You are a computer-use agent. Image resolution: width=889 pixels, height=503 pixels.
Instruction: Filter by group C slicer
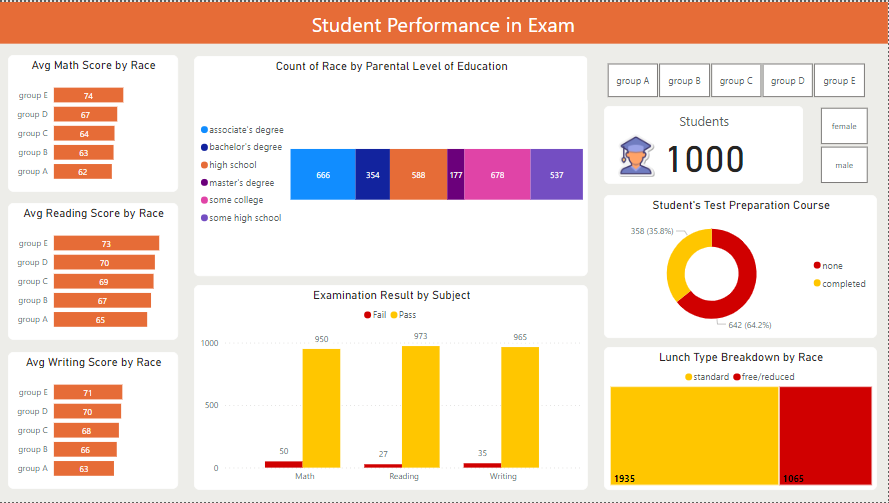(736, 81)
